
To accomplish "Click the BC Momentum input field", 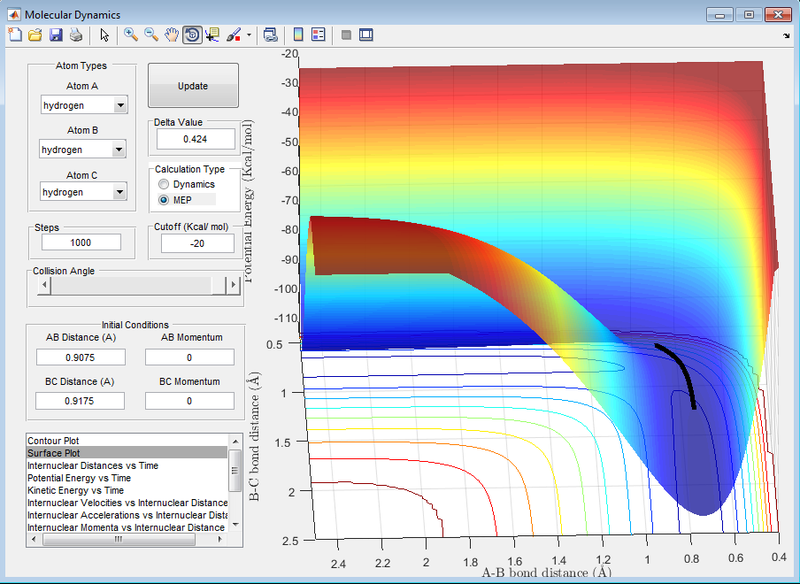I will click(x=189, y=401).
